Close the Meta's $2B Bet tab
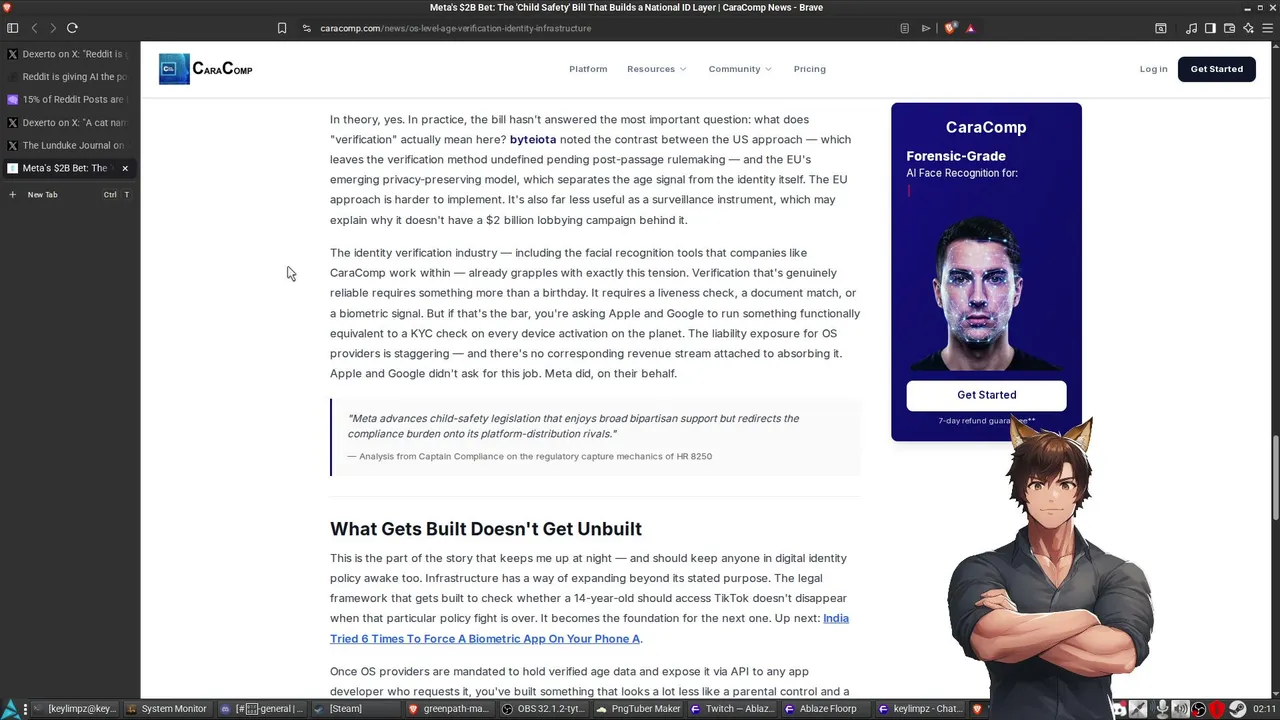 pos(125,168)
